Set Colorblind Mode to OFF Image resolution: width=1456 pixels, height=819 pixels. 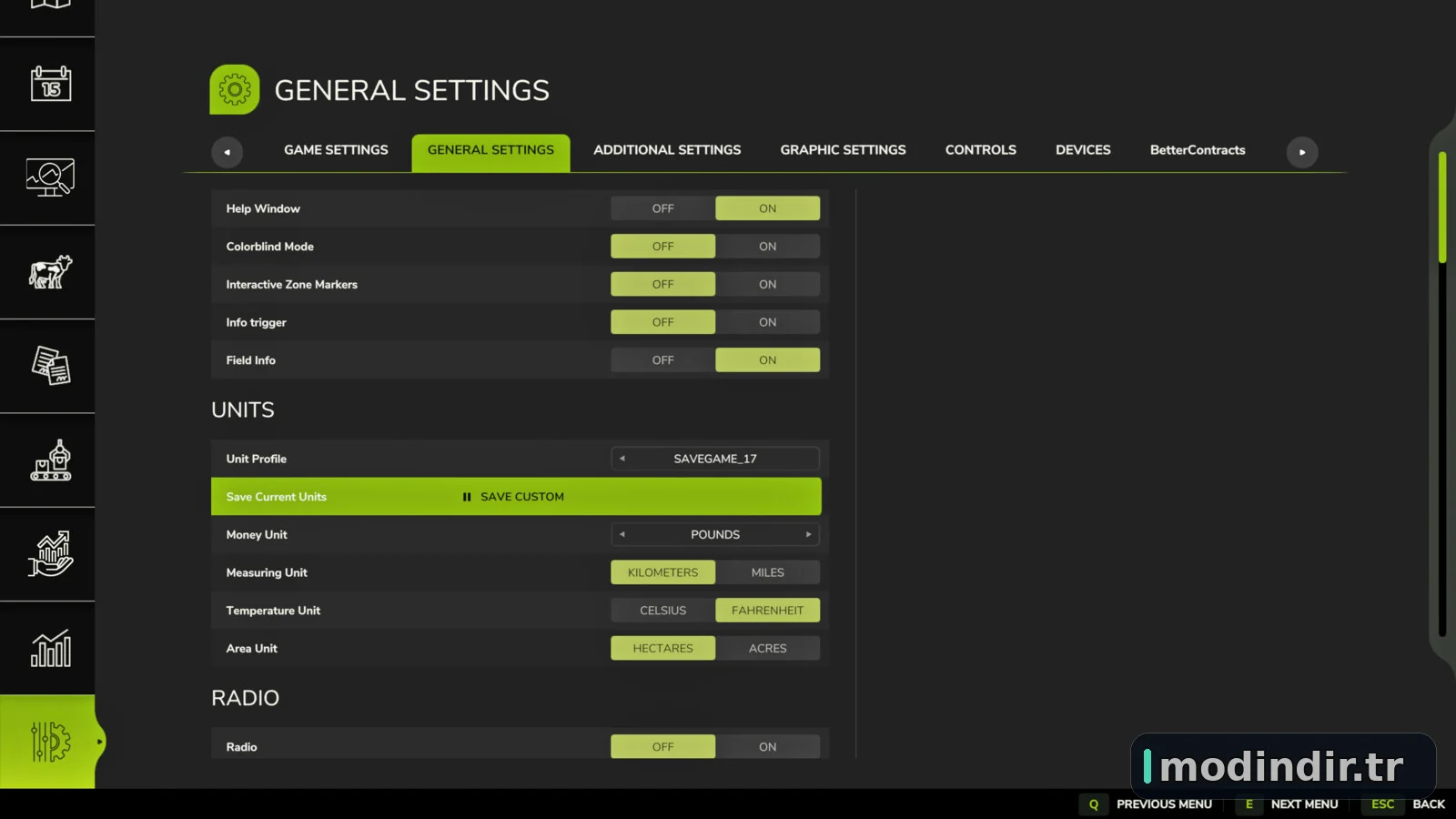pos(662,247)
